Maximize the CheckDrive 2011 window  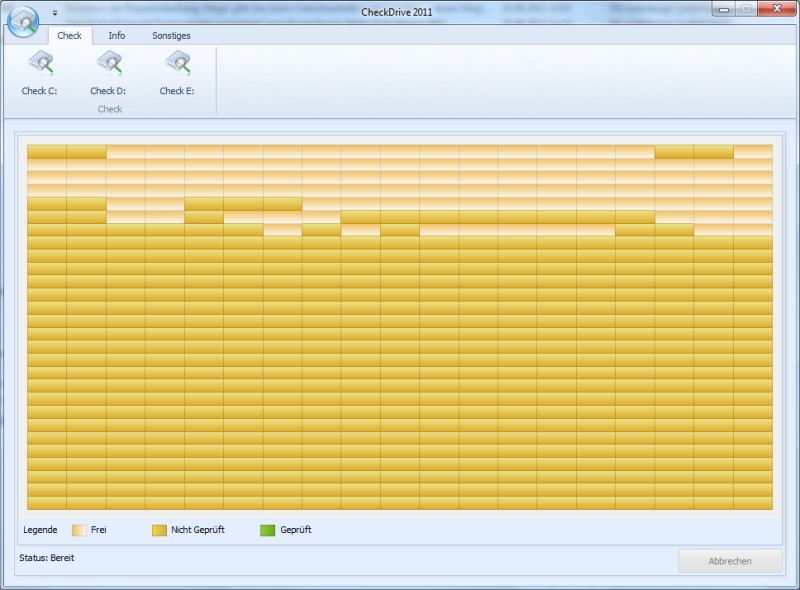[x=746, y=8]
